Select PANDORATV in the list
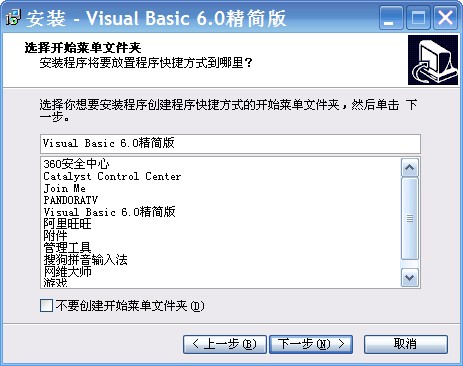The width and height of the screenshot is (463, 366). point(71,200)
